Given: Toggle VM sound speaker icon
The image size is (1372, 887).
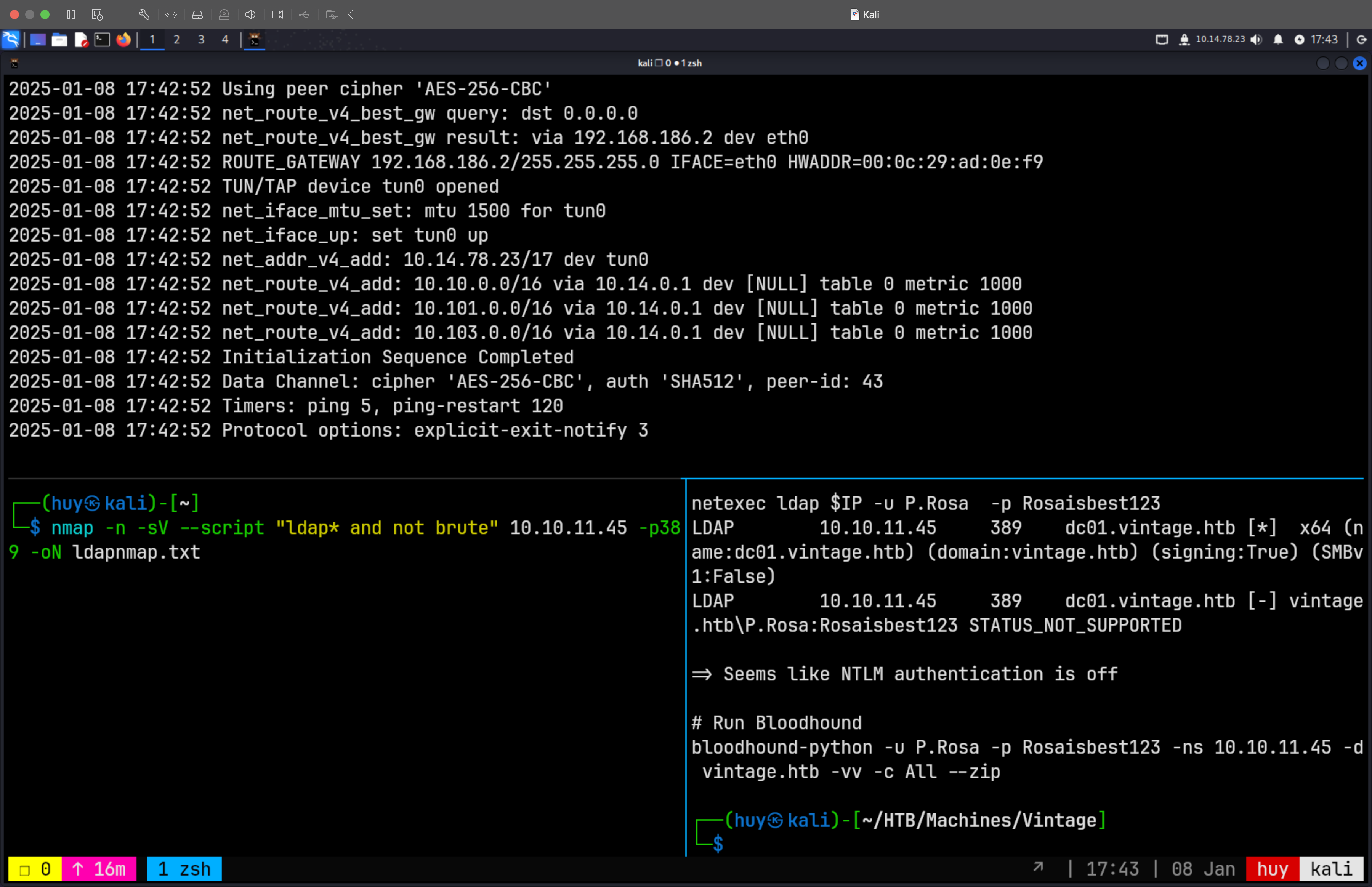Looking at the screenshot, I should pos(250,14).
